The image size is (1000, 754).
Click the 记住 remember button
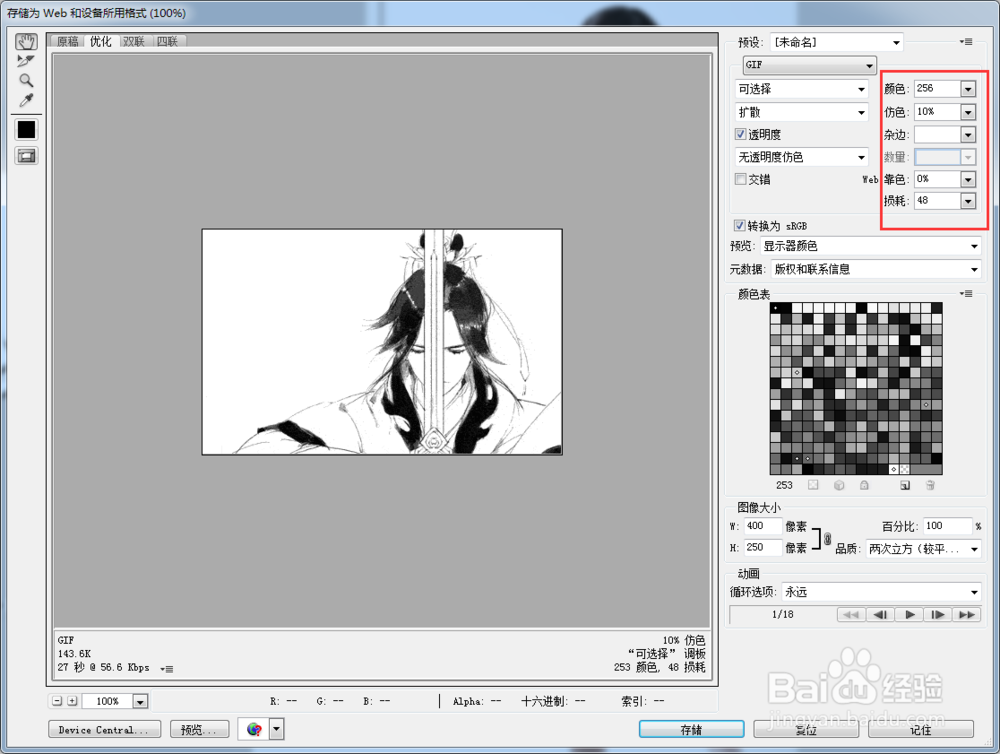coord(921,729)
